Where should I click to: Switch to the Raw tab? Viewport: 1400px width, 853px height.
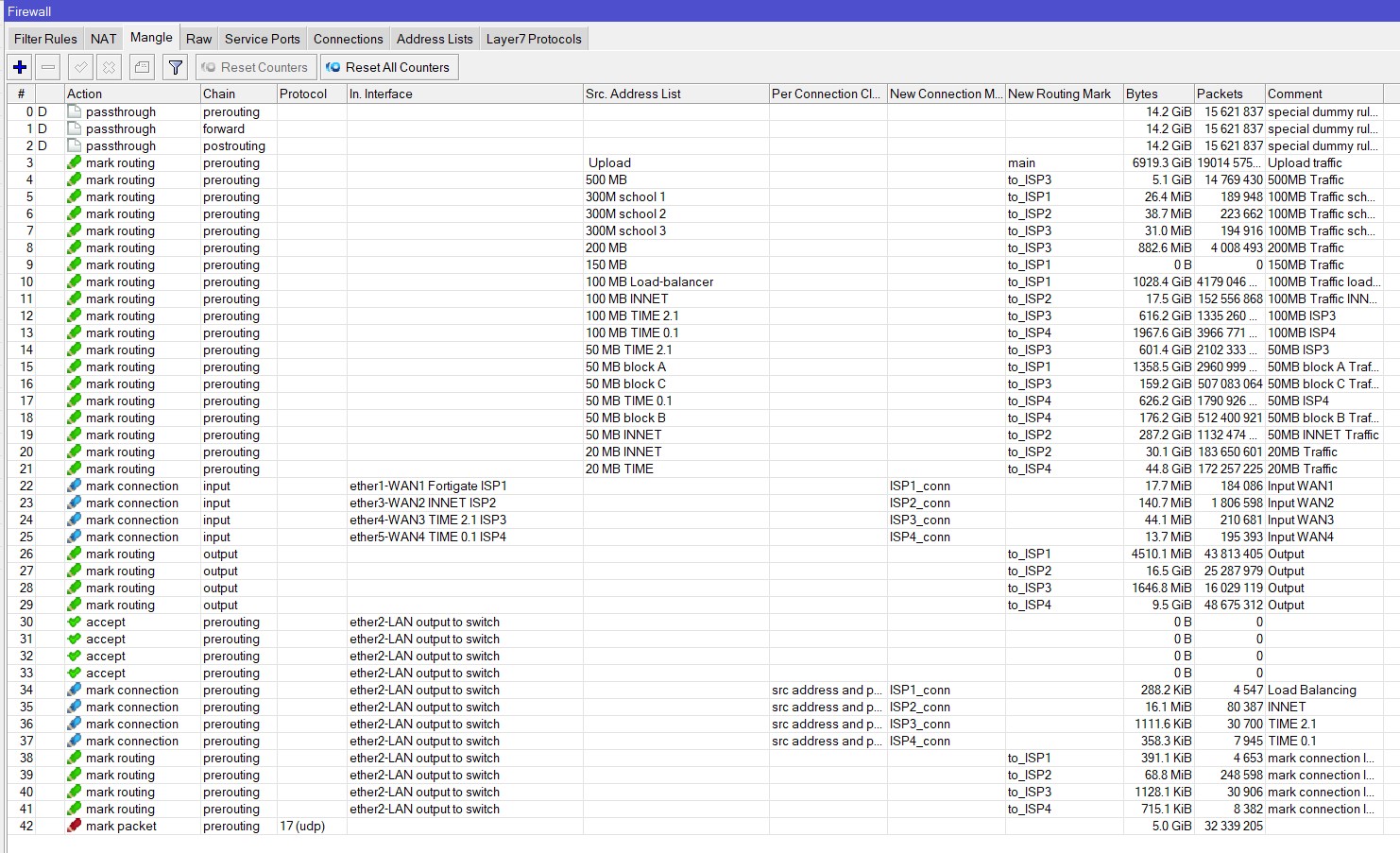point(198,39)
